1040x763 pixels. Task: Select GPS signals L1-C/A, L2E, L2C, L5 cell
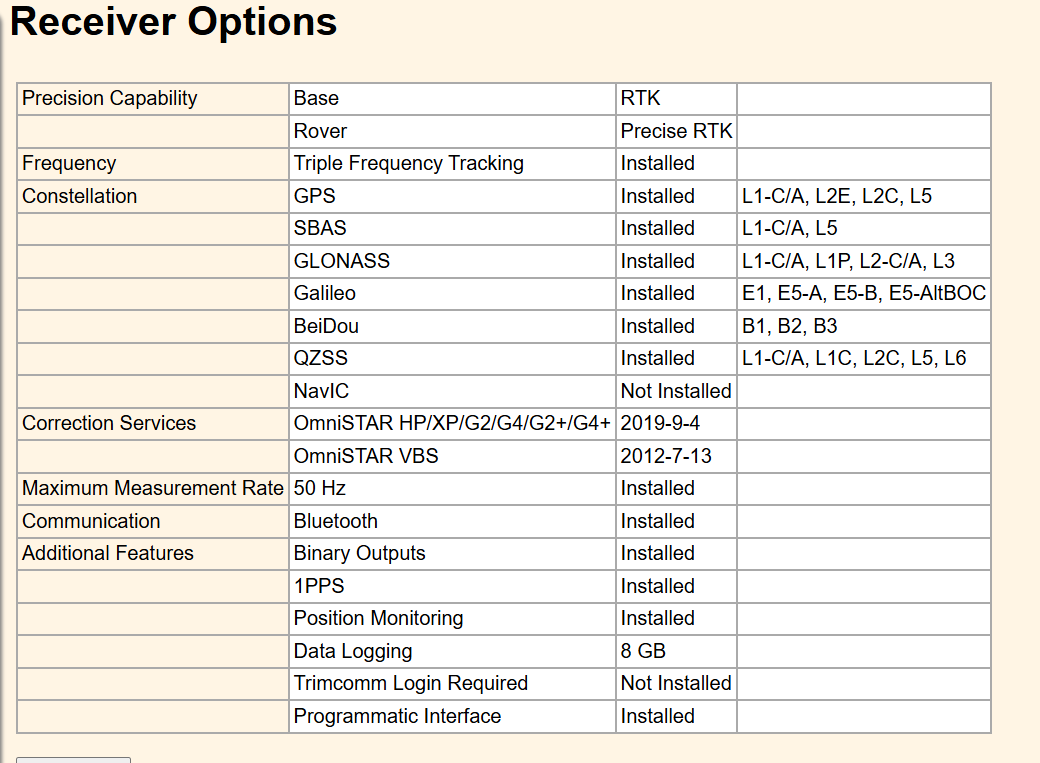836,196
